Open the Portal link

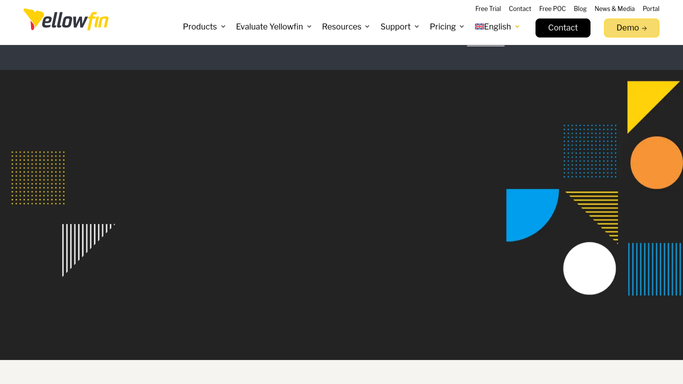coord(651,9)
